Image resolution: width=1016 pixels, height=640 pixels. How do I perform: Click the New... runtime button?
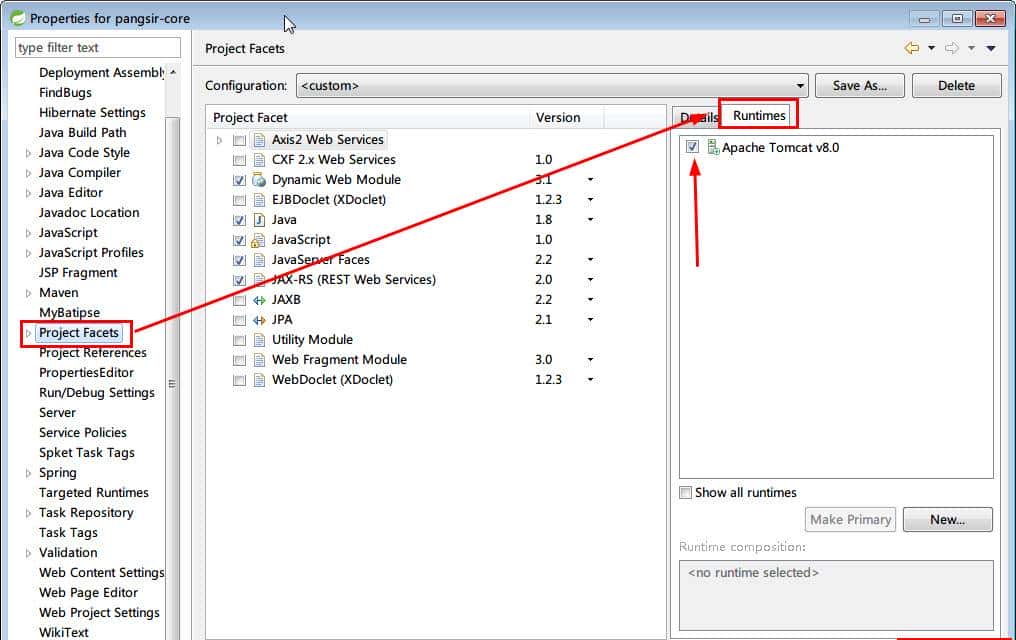pyautogui.click(x=947, y=520)
